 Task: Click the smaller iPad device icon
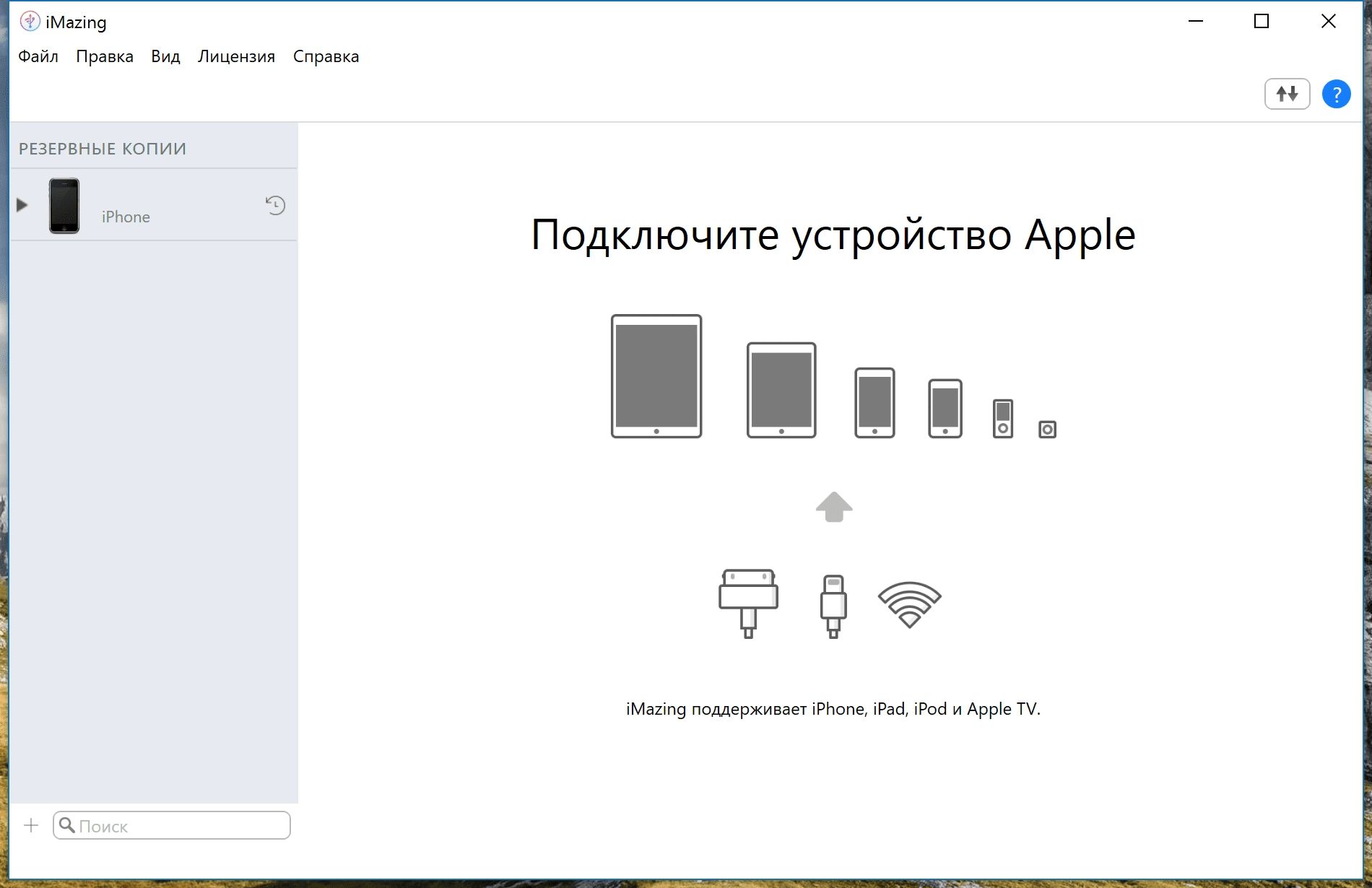point(781,390)
